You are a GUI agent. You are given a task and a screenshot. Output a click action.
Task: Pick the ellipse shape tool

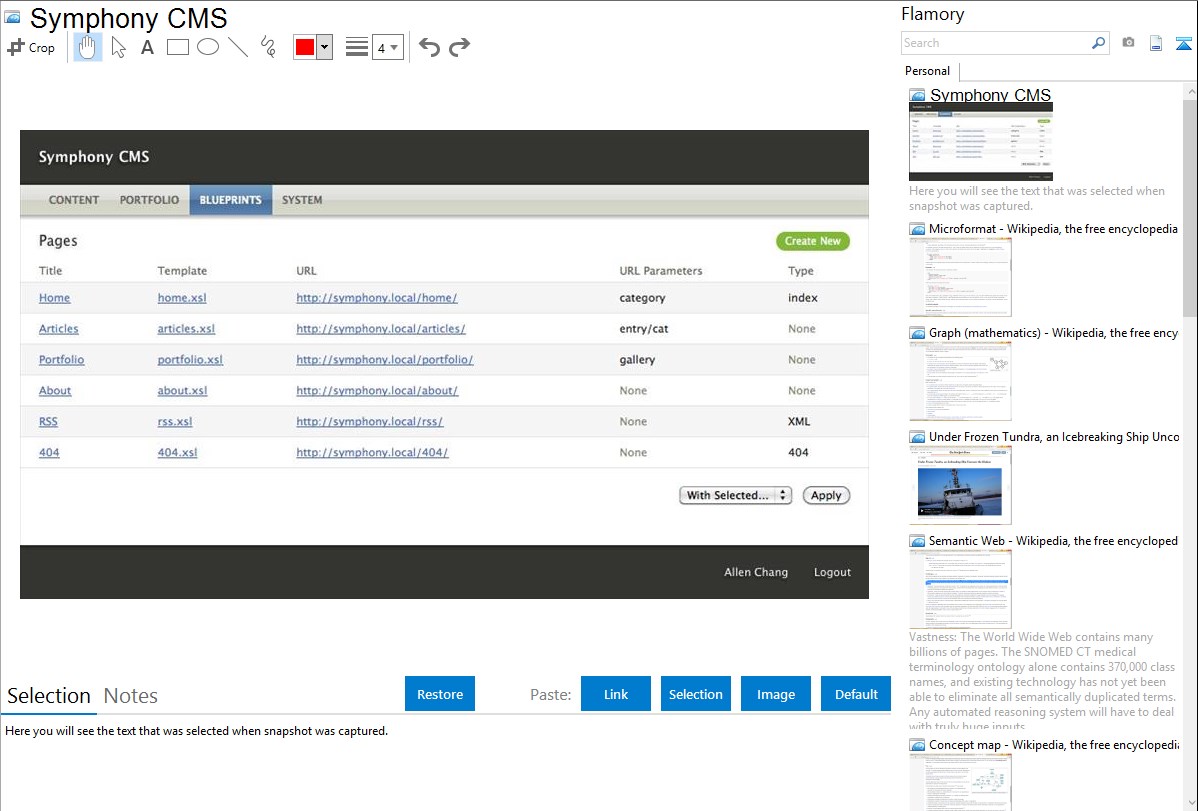pyautogui.click(x=208, y=47)
